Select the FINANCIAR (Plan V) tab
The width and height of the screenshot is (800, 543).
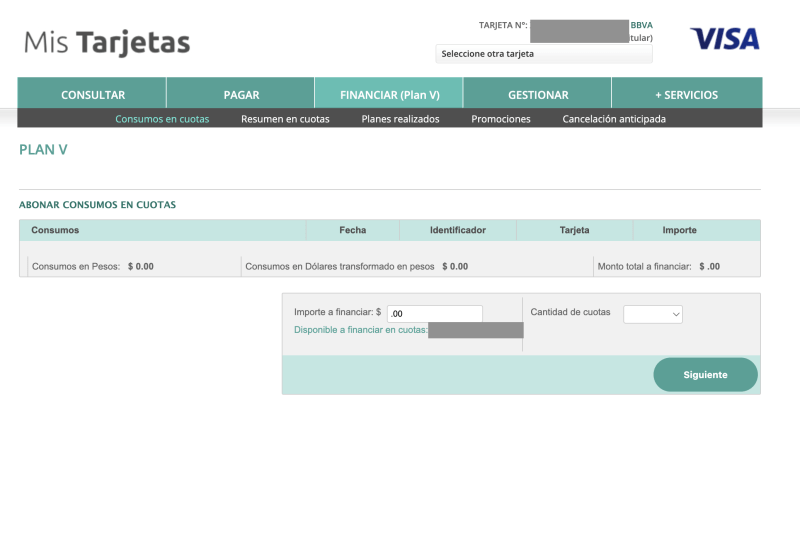[389, 95]
